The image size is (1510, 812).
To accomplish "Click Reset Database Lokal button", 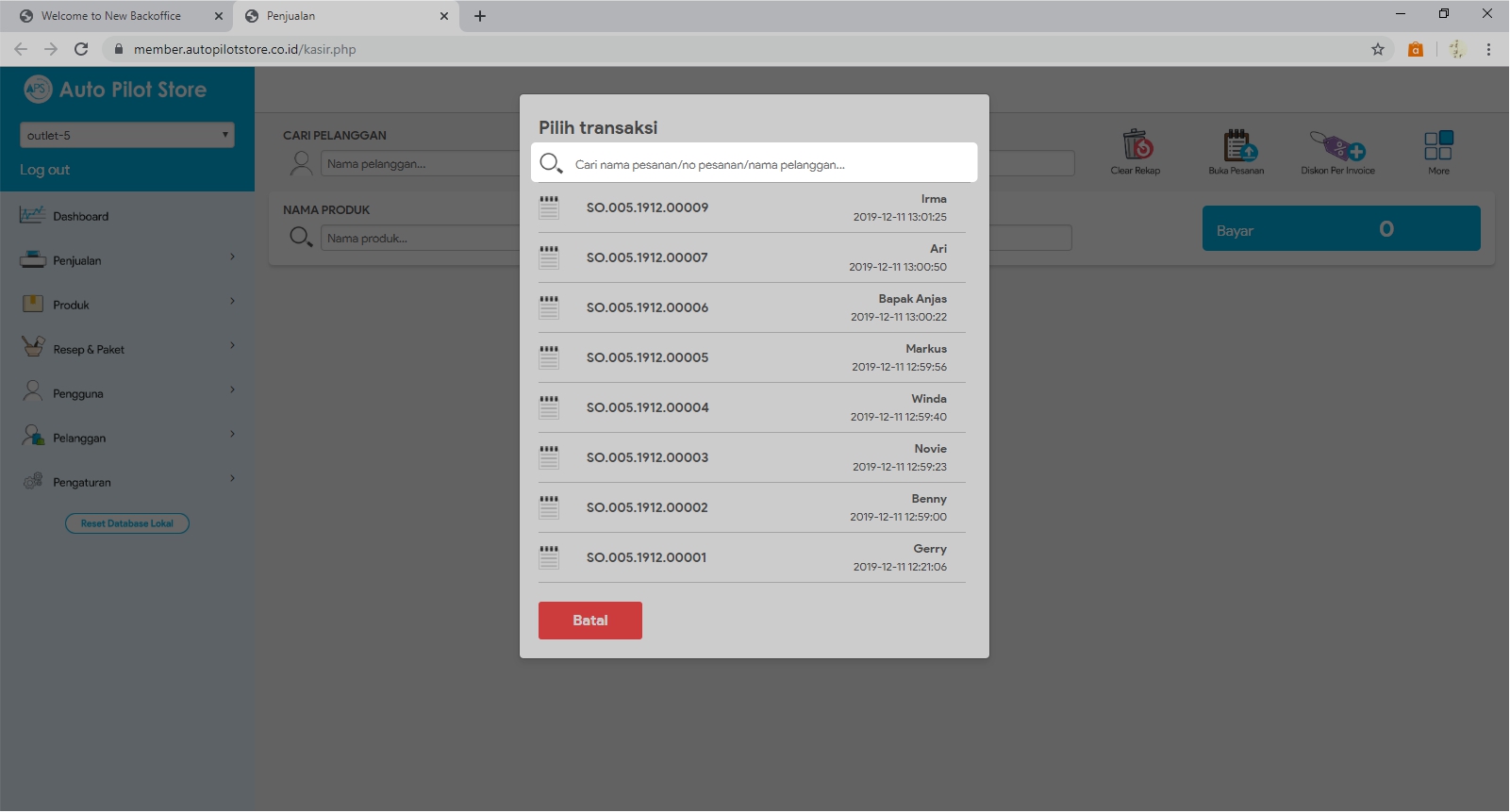I will coord(127,523).
